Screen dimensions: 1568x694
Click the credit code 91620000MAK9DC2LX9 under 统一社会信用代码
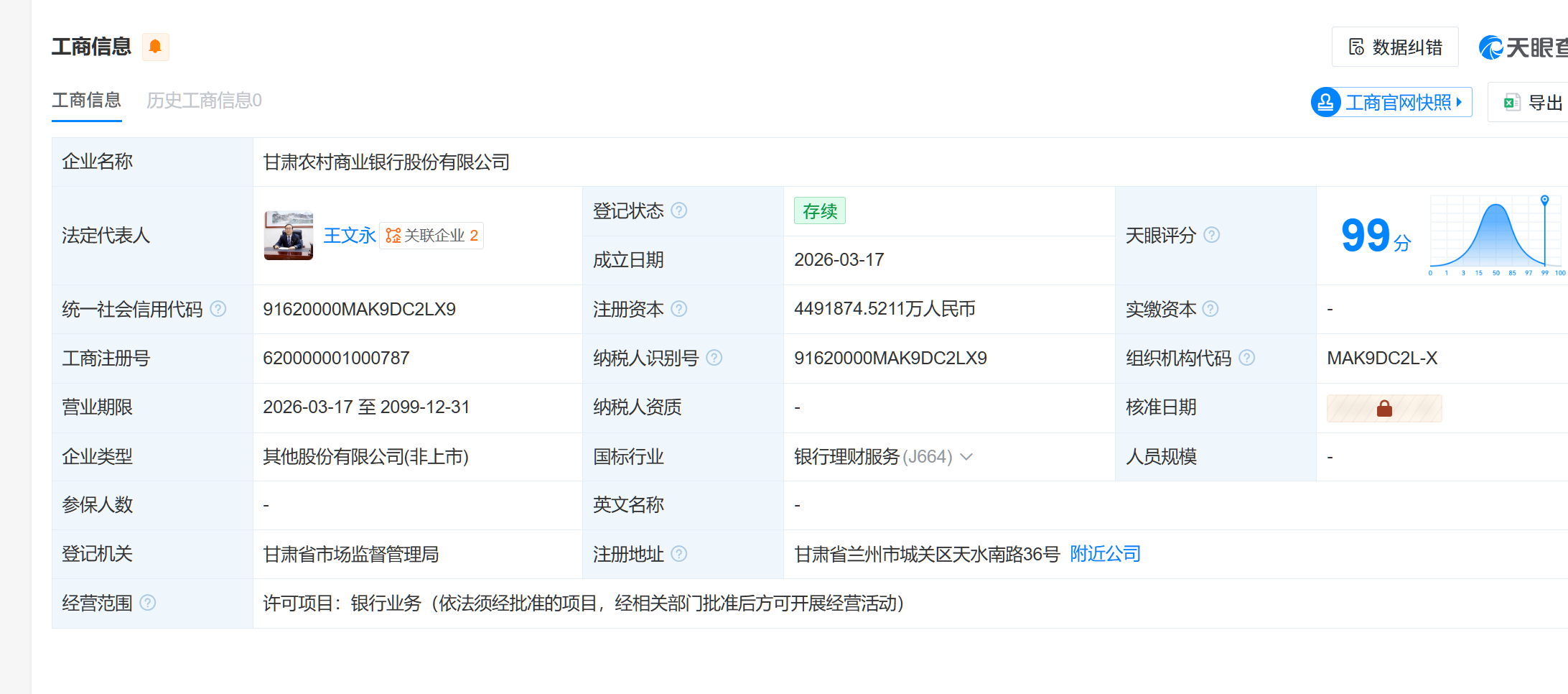pyautogui.click(x=359, y=310)
